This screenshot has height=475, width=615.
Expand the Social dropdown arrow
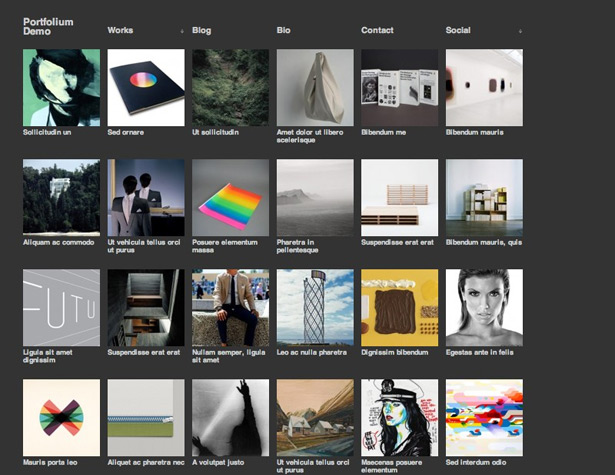pos(520,31)
